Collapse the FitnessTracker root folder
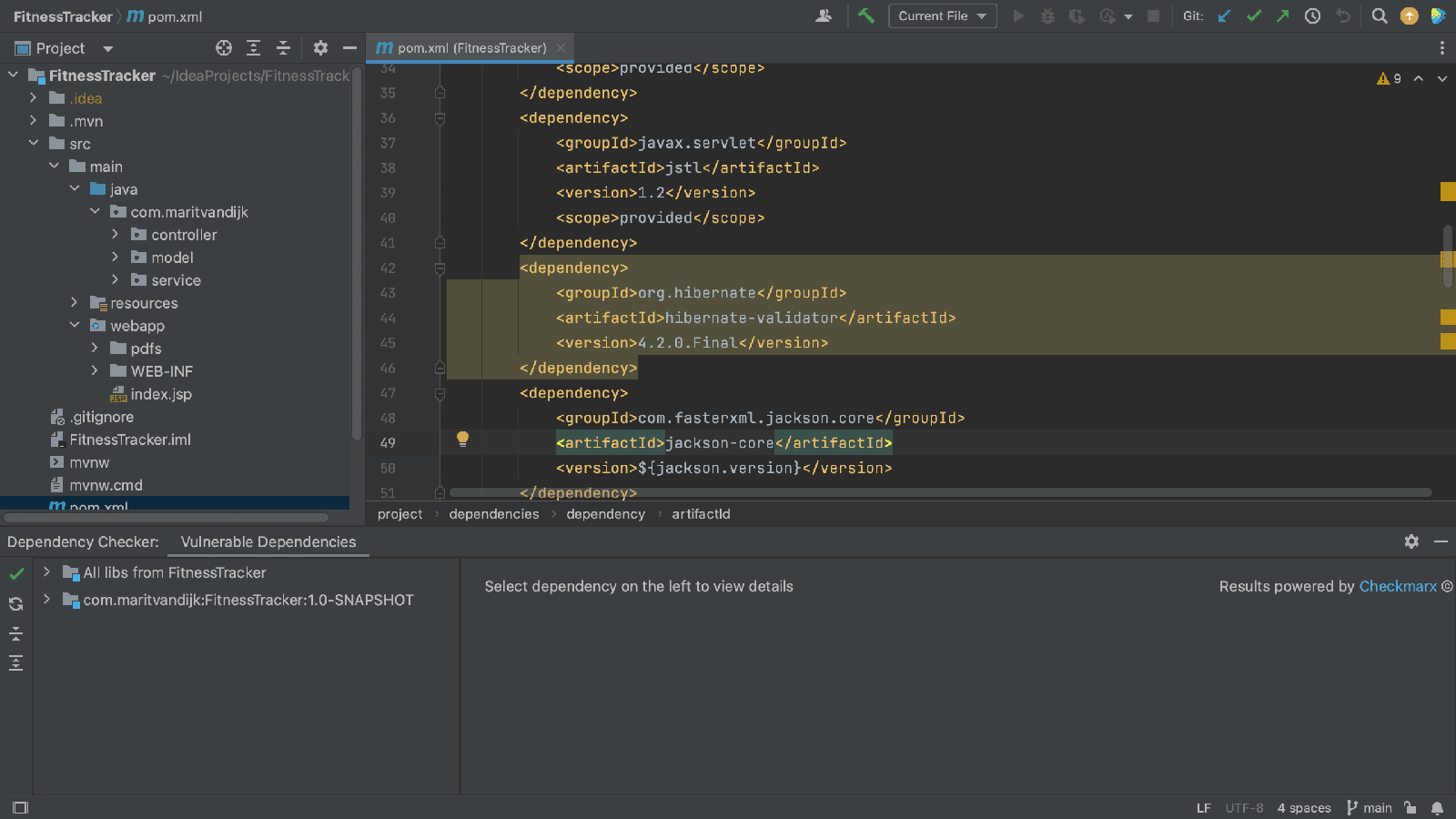 click(x=13, y=75)
